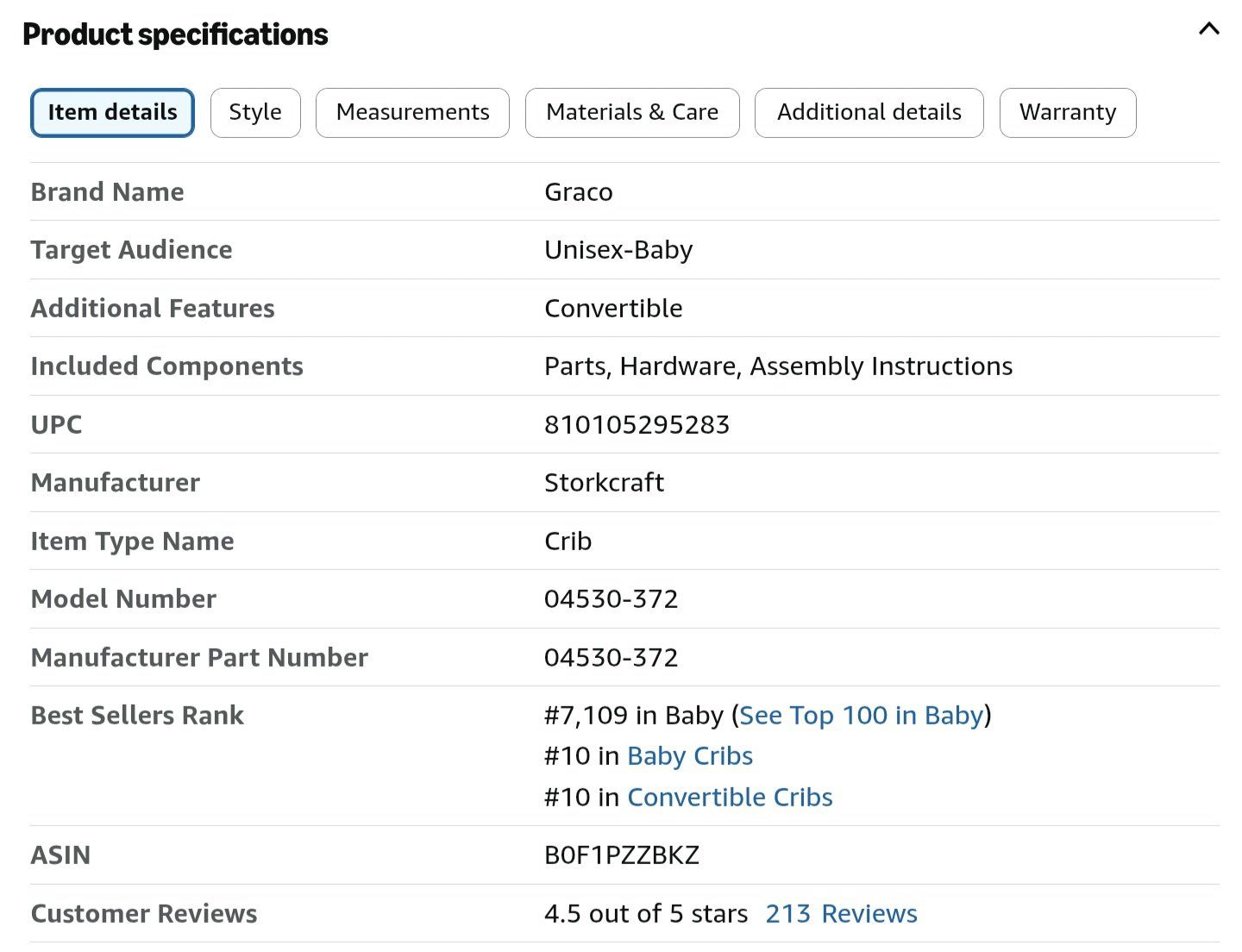This screenshot has width=1242, height=952.
Task: Switch to the Style tab
Action: 255,112
